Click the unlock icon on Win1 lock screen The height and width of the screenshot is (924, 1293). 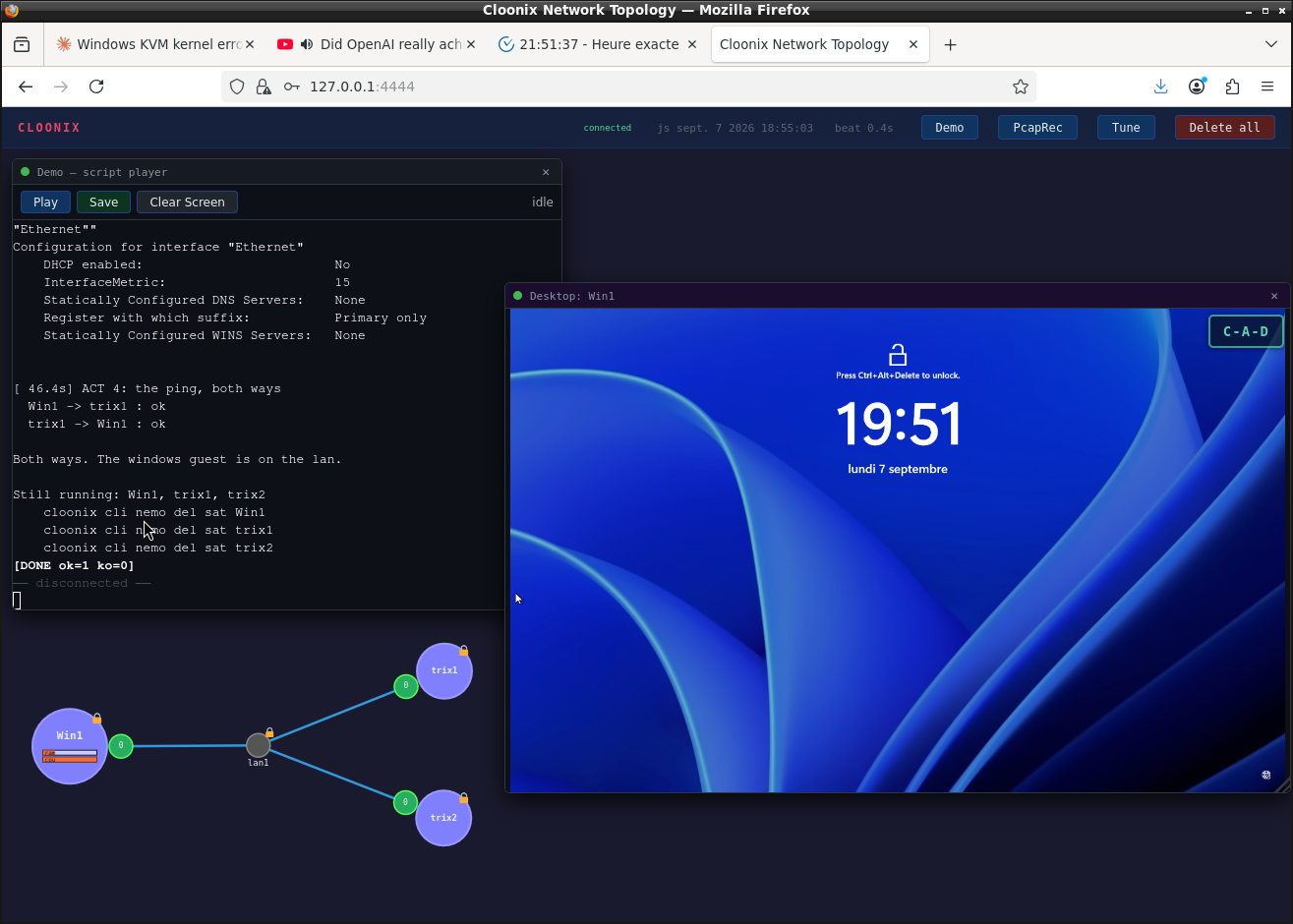897,355
